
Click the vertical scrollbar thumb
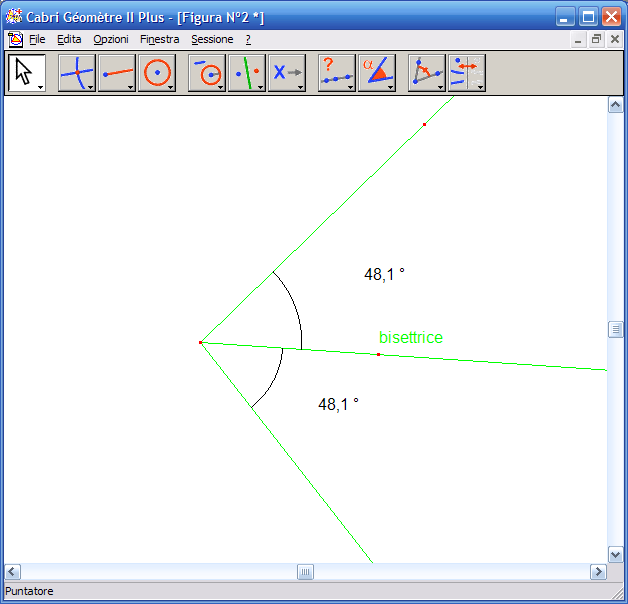[616, 330]
